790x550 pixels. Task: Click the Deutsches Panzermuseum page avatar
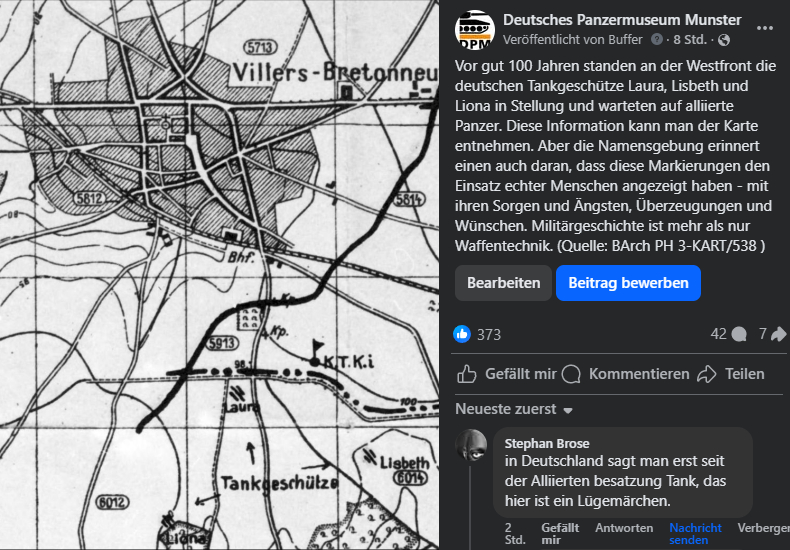[x=474, y=29]
